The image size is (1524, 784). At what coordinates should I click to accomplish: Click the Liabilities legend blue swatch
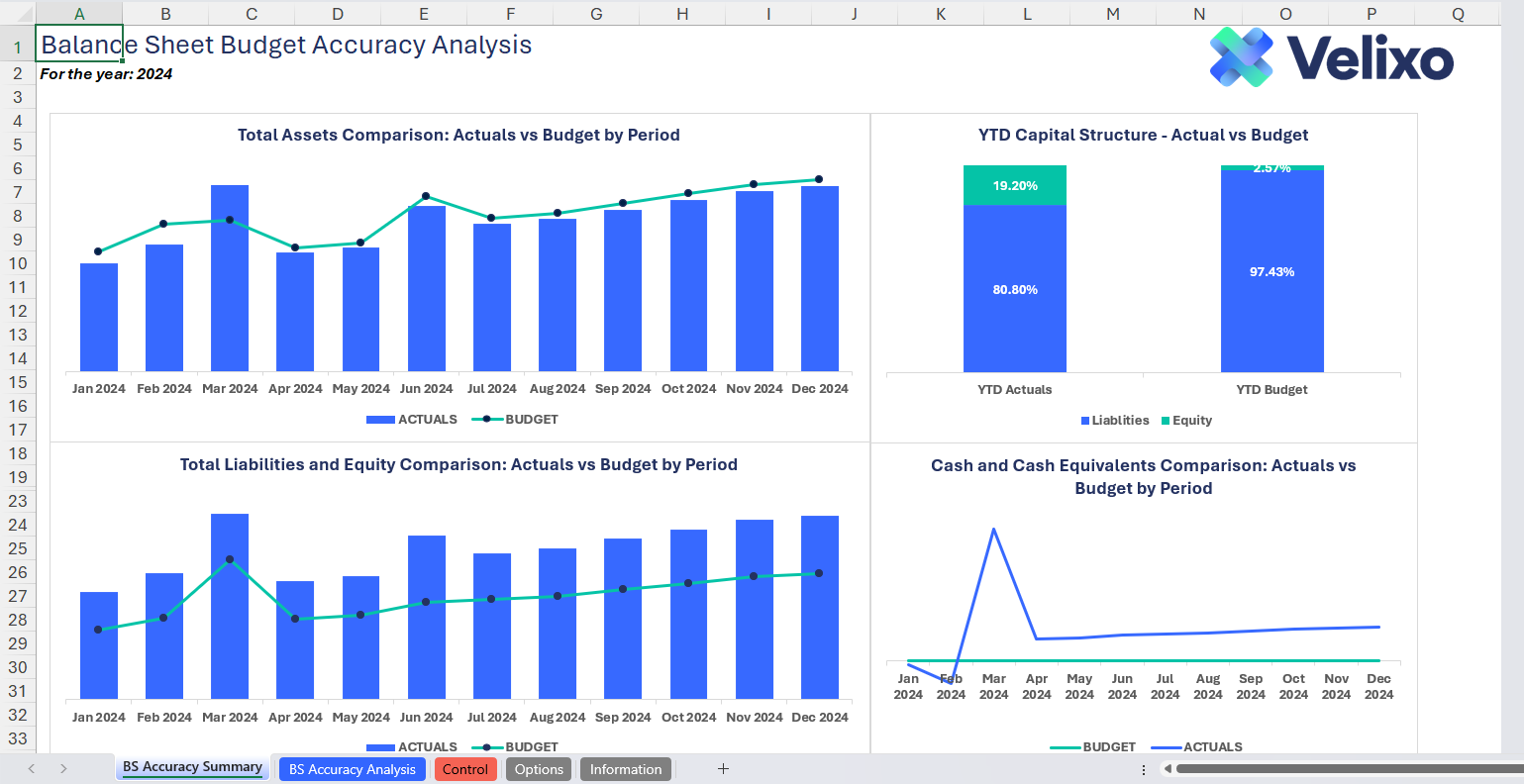[x=1085, y=421]
